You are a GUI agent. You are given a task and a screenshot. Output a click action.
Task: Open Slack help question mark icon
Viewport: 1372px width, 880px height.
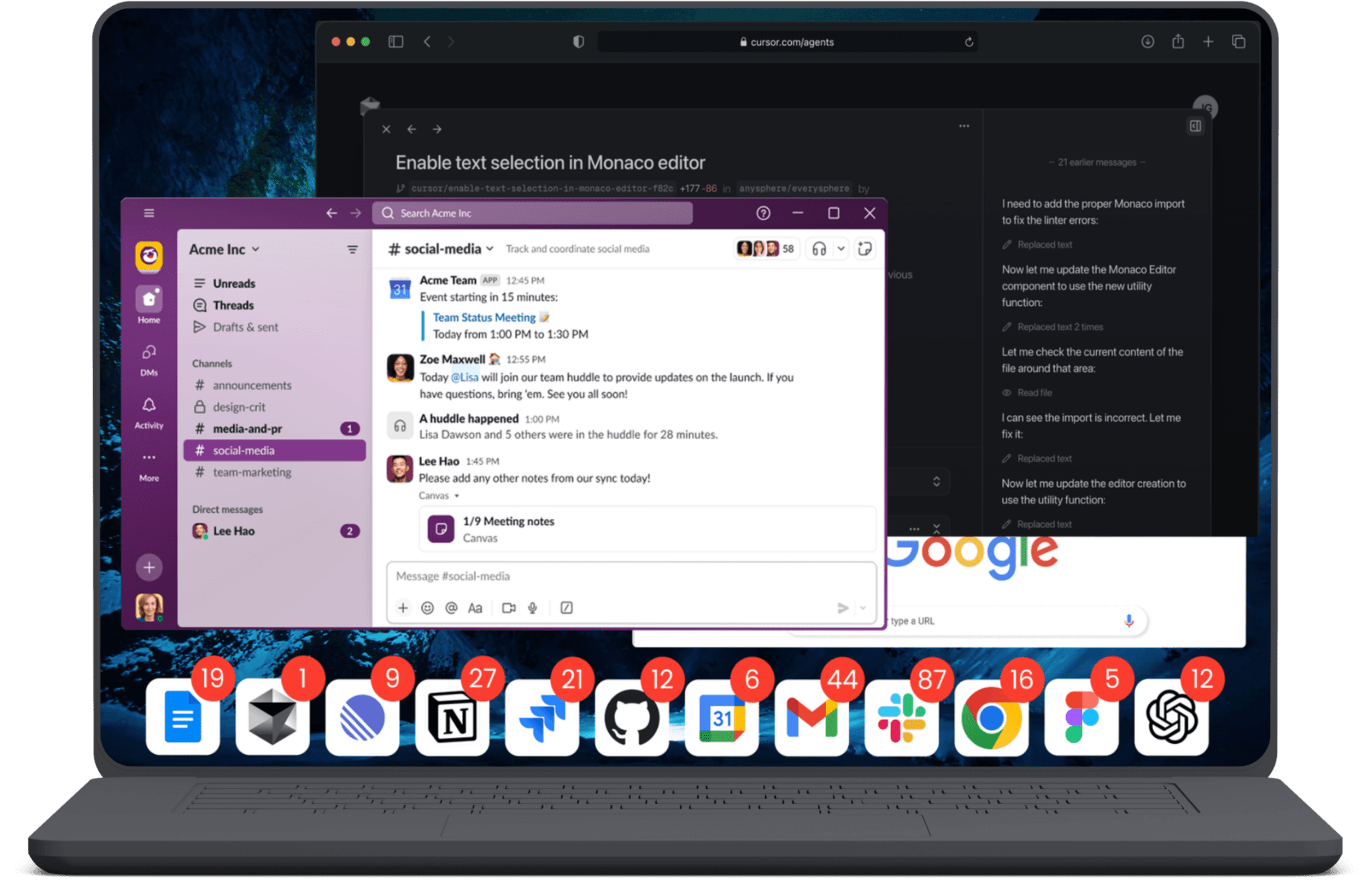click(x=763, y=213)
